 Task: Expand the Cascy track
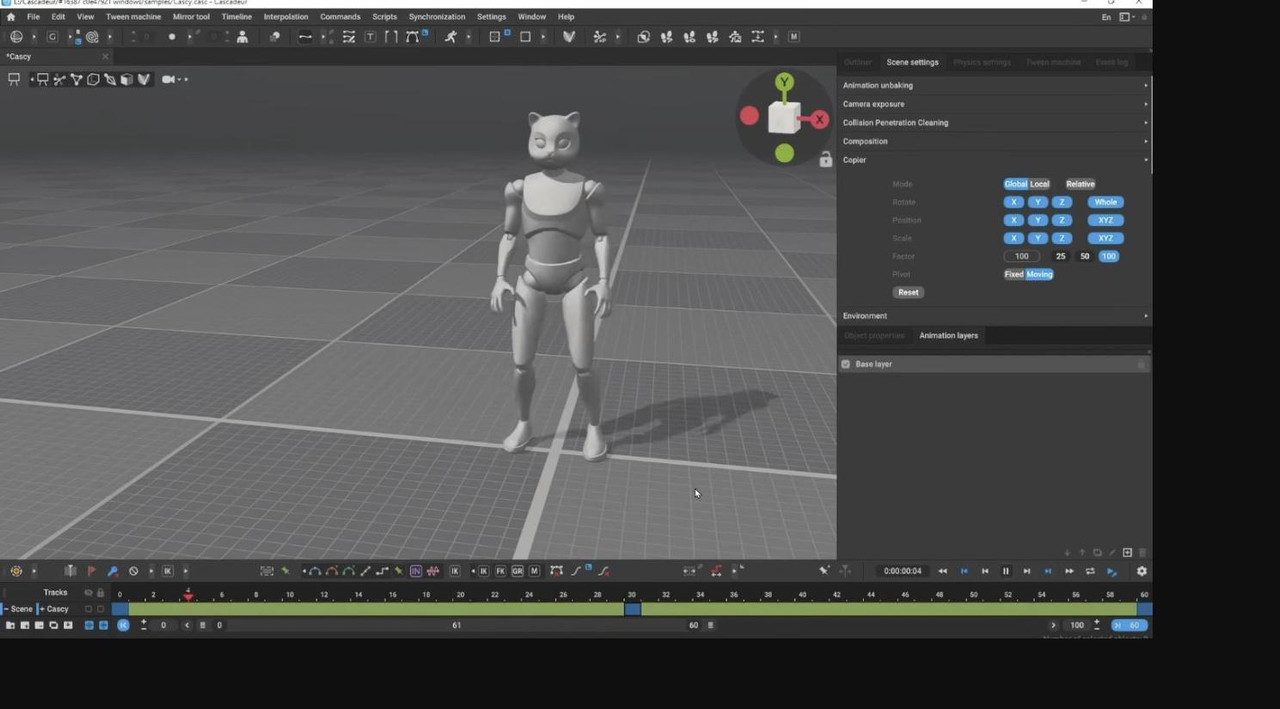[42, 609]
